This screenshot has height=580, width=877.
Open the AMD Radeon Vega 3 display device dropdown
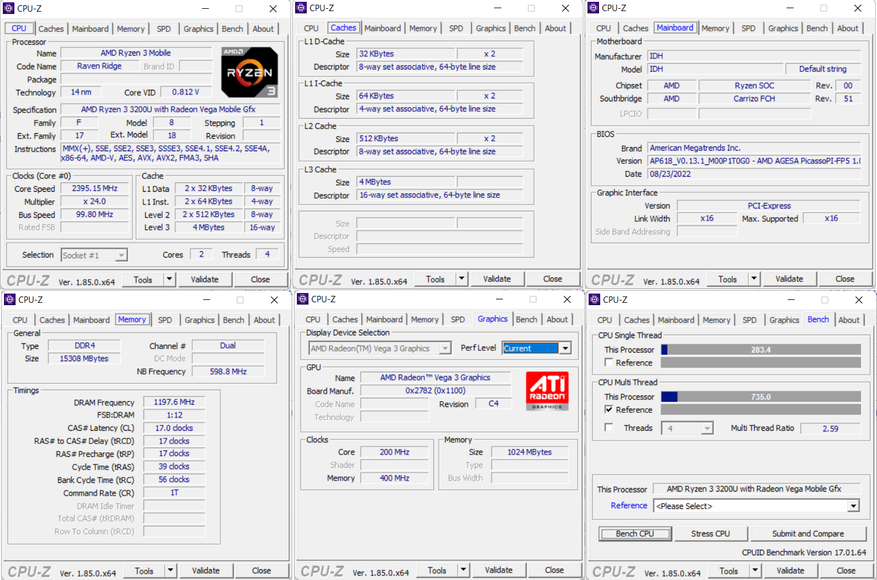click(x=380, y=348)
